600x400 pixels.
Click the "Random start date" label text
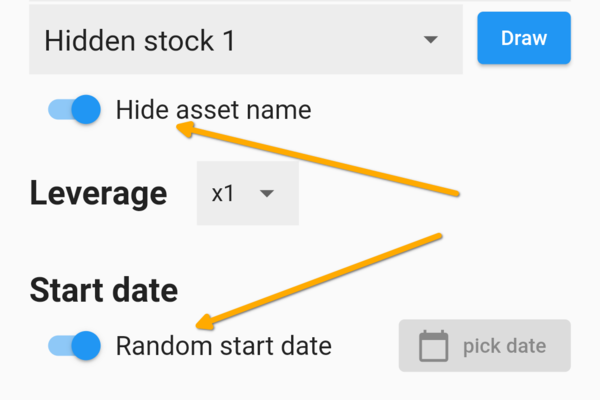pos(223,346)
